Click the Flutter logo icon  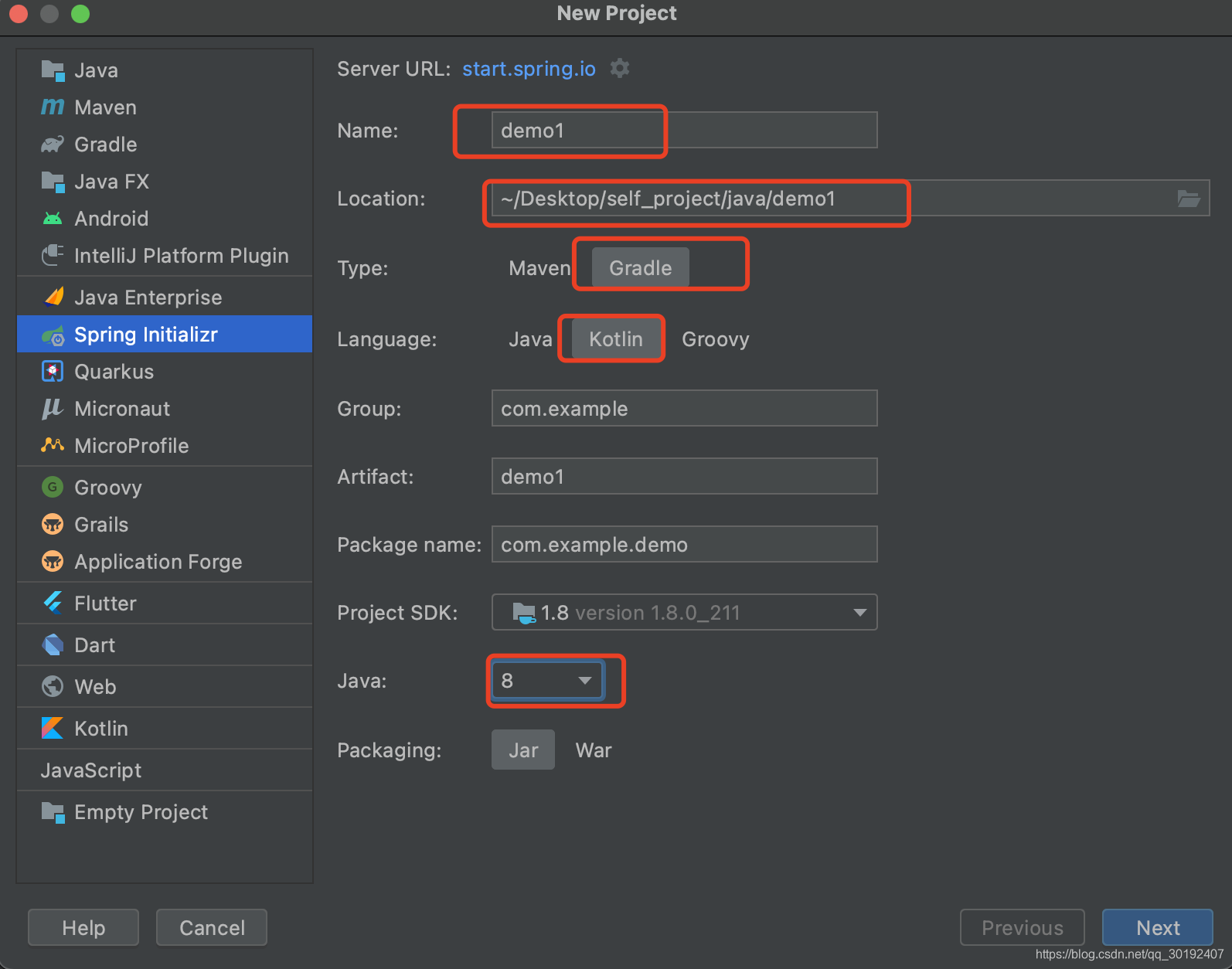53,603
